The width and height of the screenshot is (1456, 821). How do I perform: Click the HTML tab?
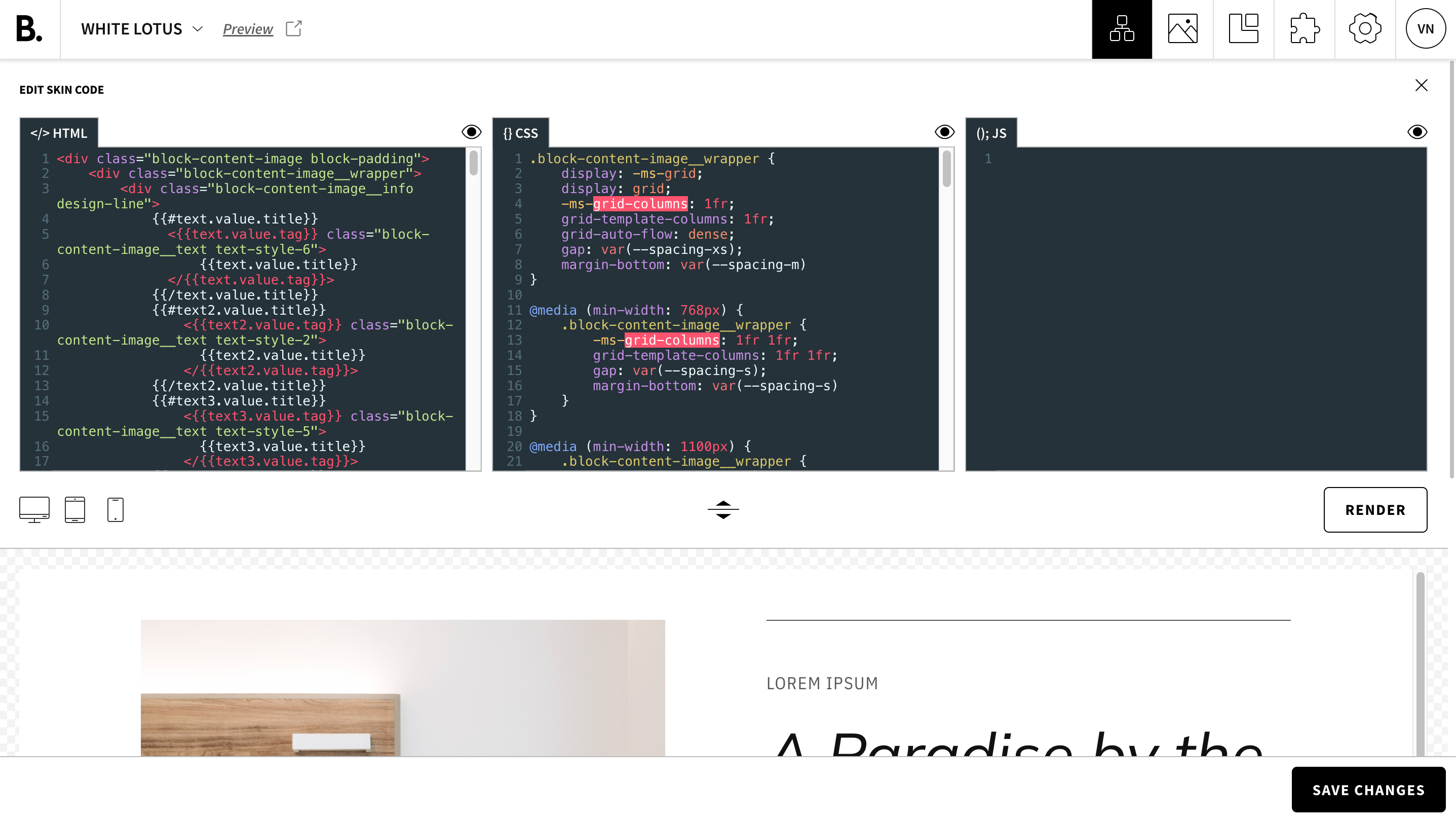[58, 133]
